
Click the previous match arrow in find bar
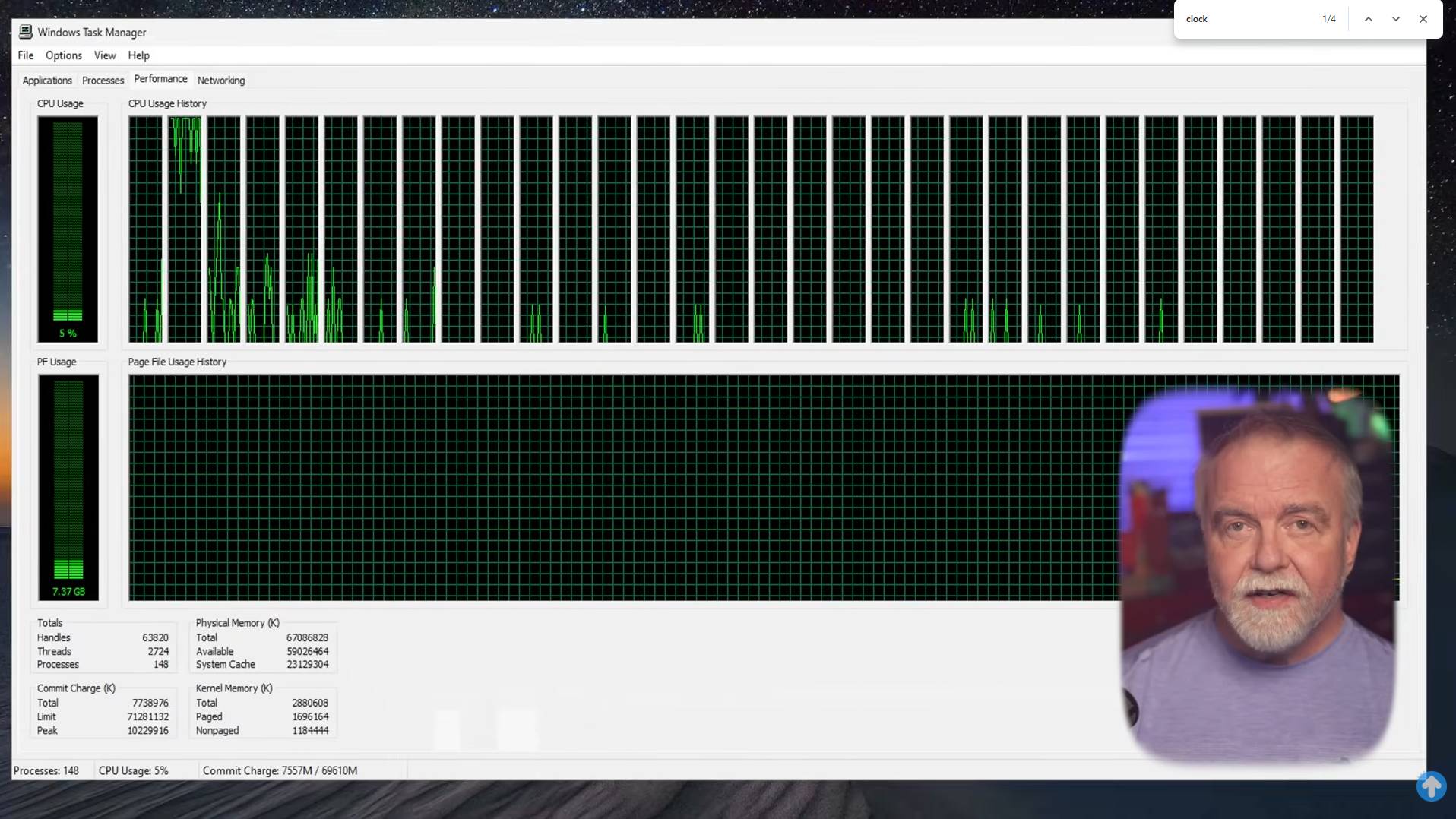click(x=1368, y=18)
